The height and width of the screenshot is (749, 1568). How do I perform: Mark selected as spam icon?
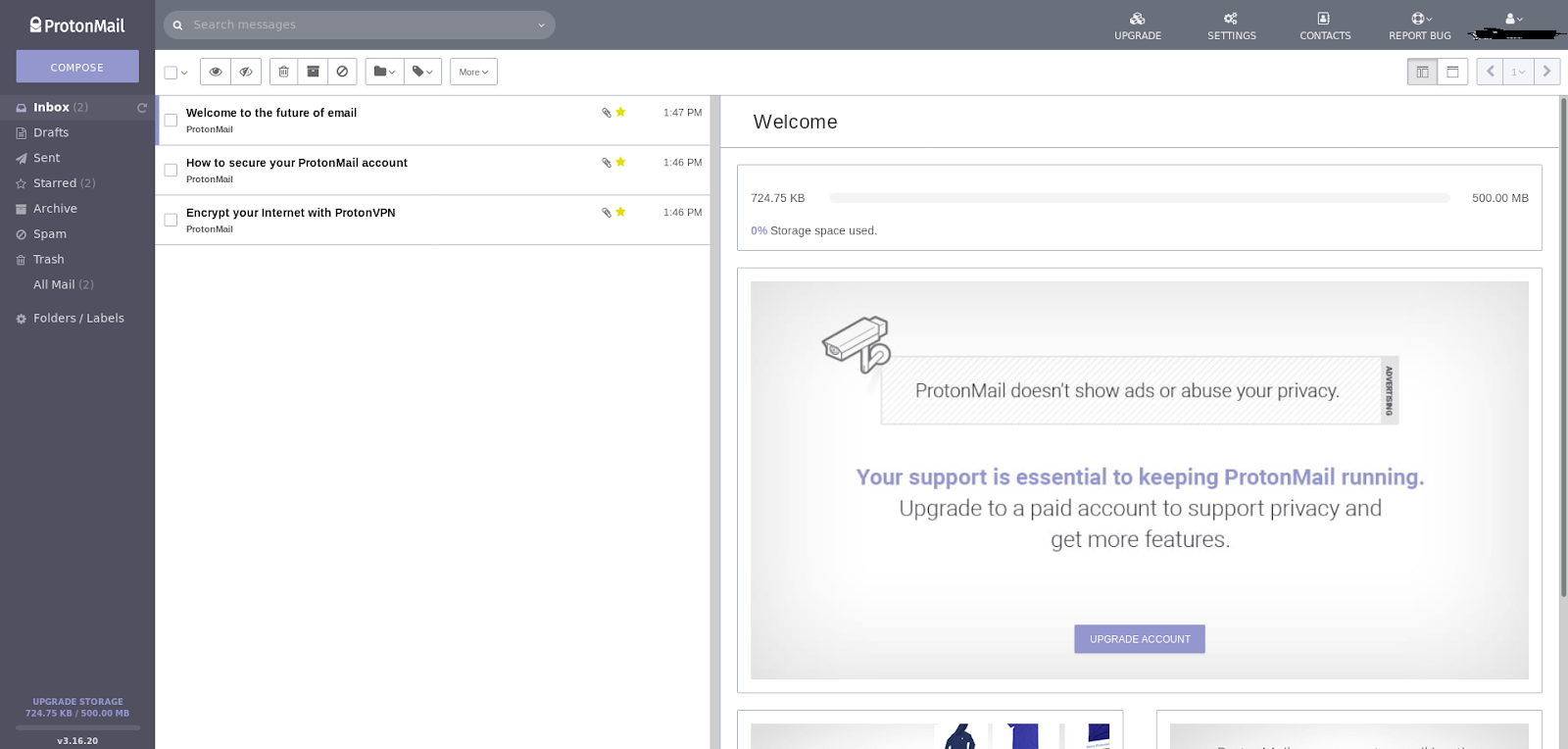[342, 72]
